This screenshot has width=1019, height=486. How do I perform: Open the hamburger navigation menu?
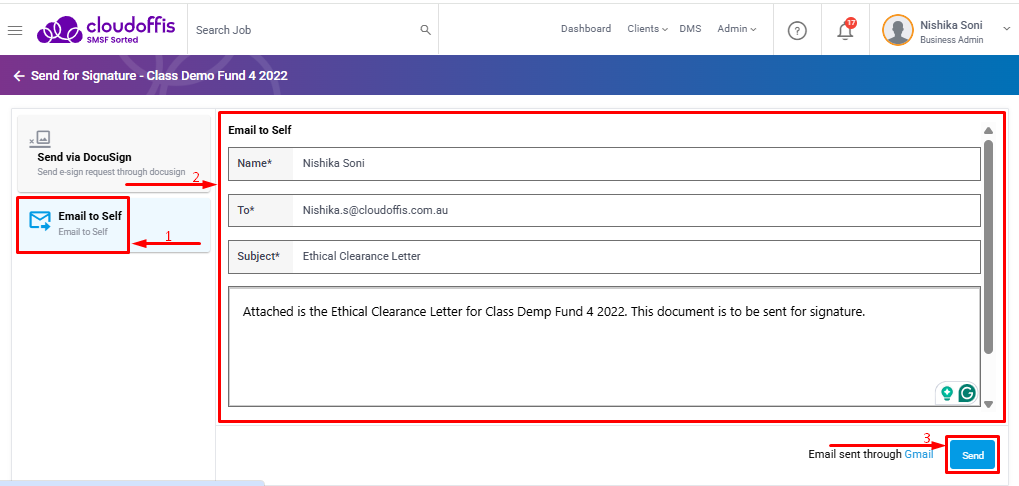15,30
